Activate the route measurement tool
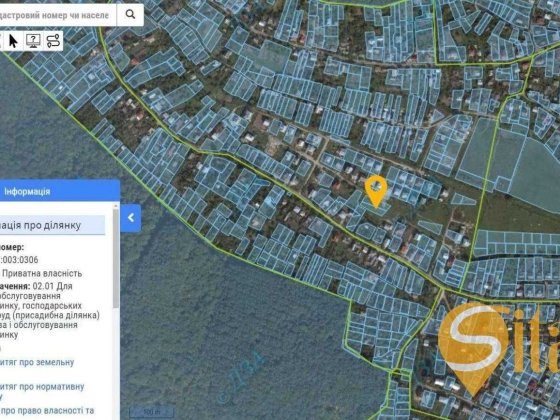560x420 pixels. tap(53, 41)
